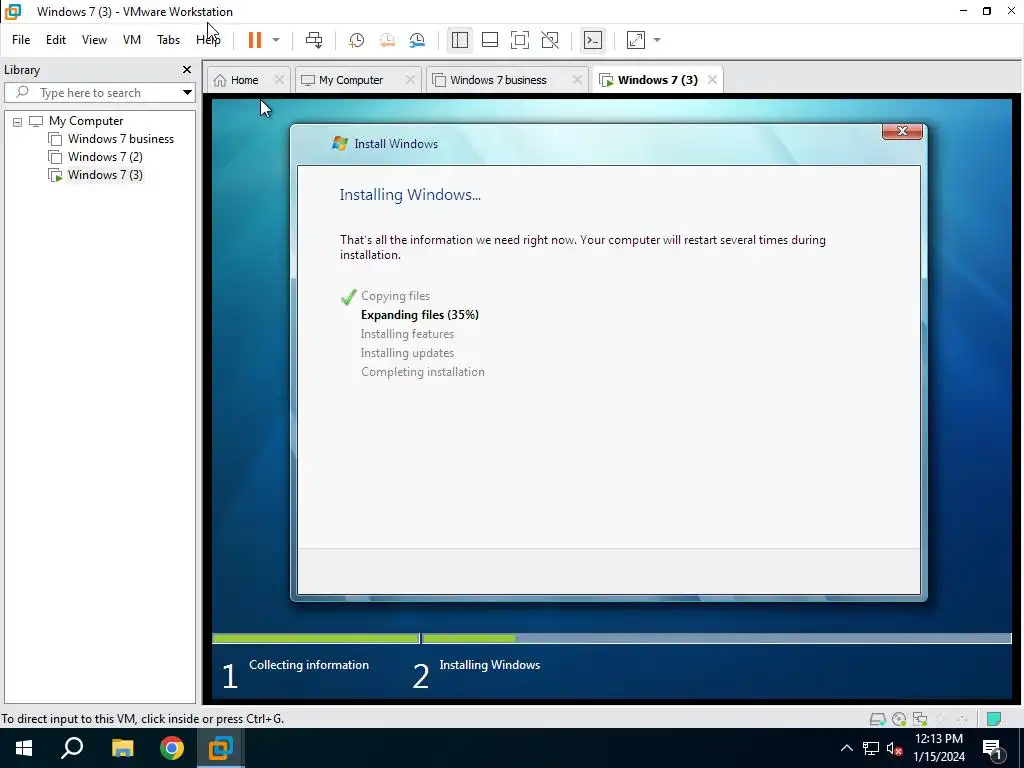Pause the running virtual machine

tap(255, 40)
